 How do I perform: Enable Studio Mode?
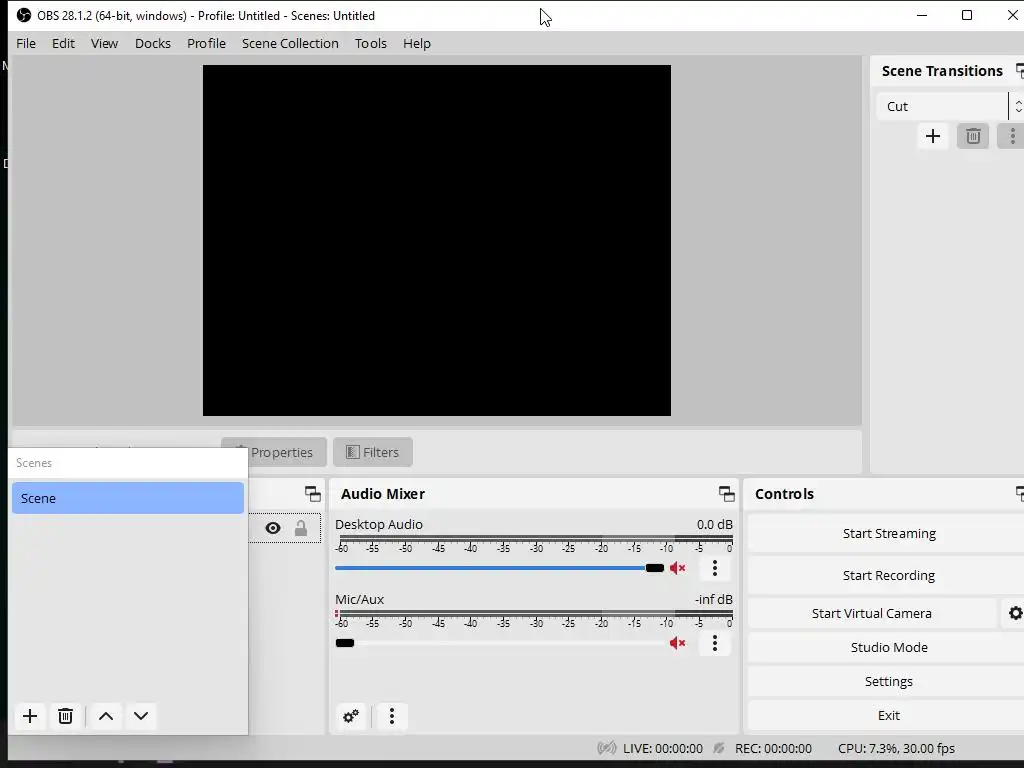point(888,647)
